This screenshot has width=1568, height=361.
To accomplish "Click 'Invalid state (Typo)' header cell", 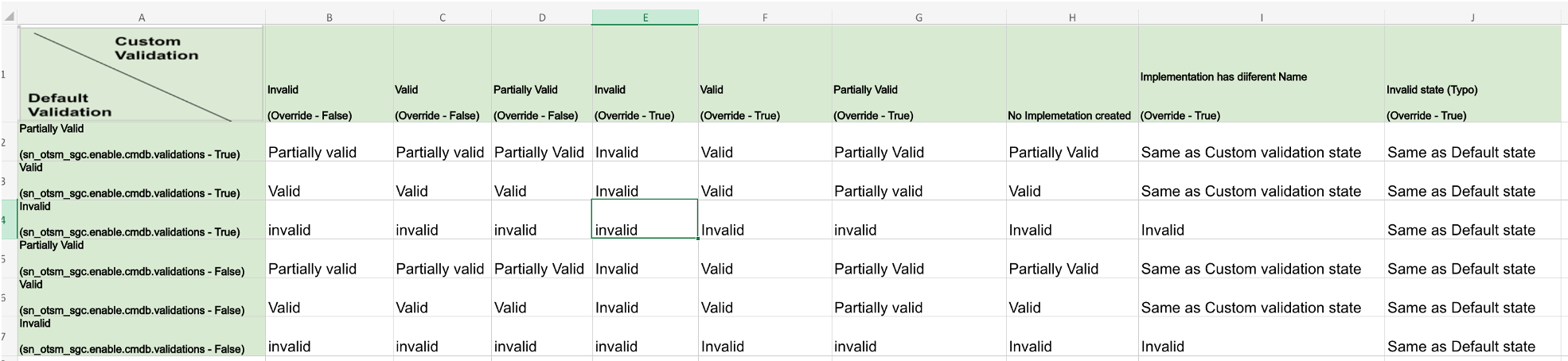I will [x=1472, y=74].
